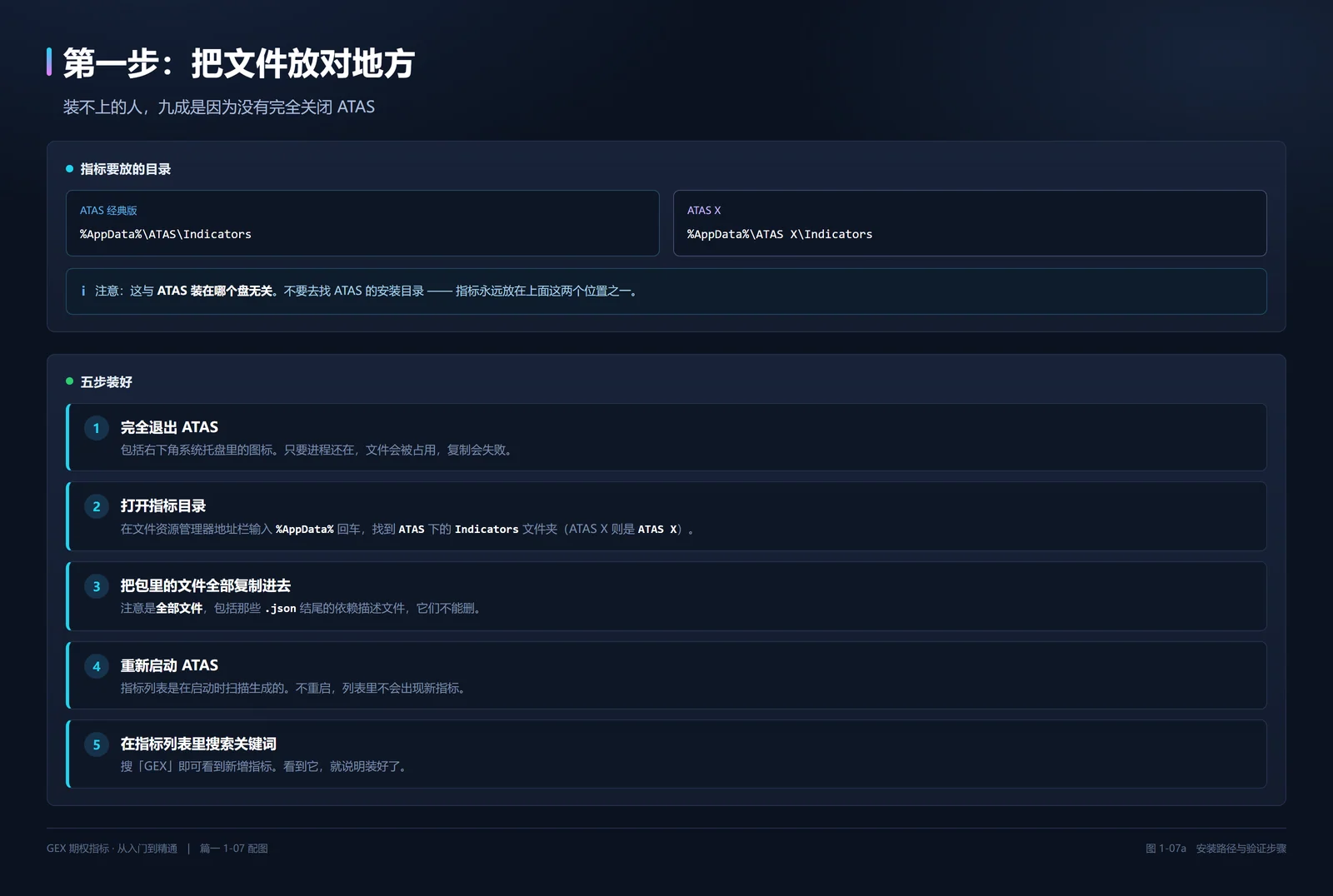The height and width of the screenshot is (896, 1333).
Task: Click the description about 右下角系统托盘里的图标
Action: (317, 450)
